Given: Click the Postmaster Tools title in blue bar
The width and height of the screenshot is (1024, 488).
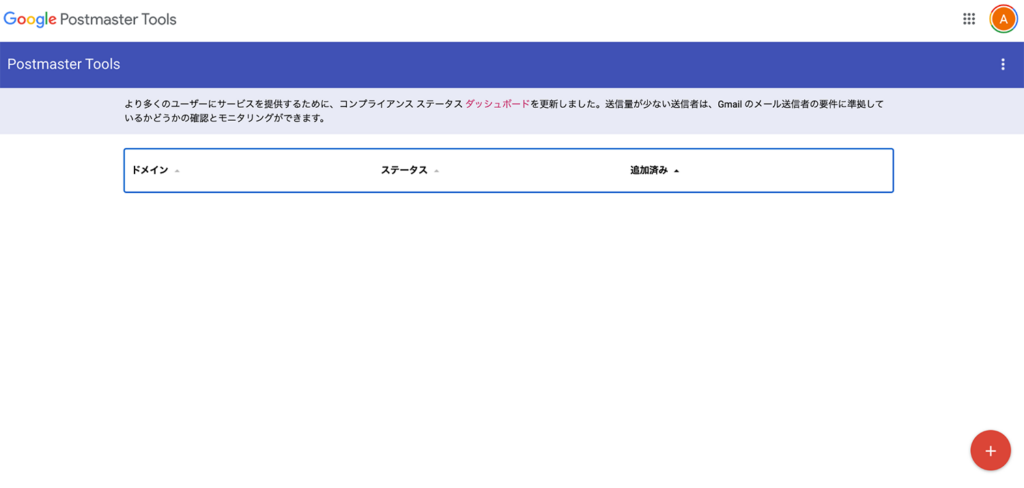Looking at the screenshot, I should (x=63, y=64).
